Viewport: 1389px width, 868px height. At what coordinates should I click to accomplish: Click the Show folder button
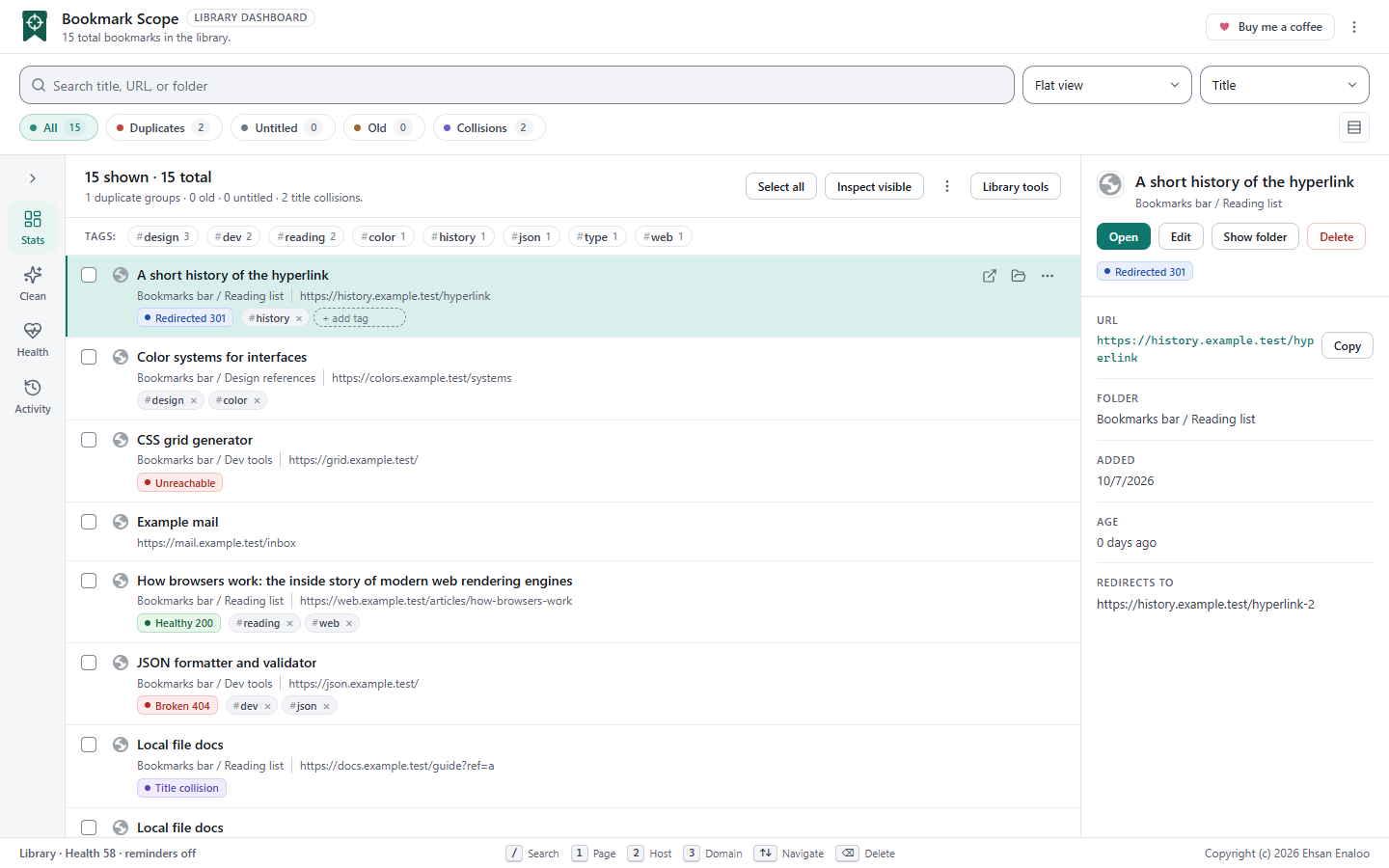pos(1255,236)
